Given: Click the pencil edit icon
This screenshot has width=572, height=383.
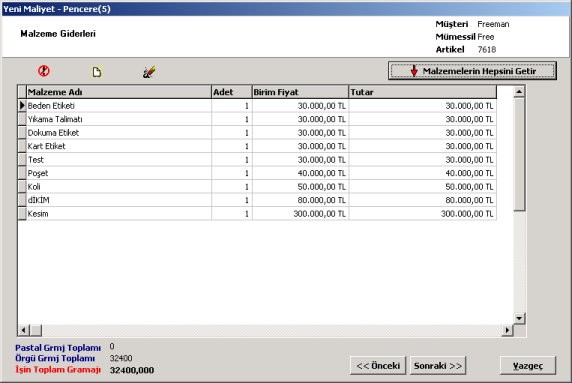Looking at the screenshot, I should tap(149, 72).
